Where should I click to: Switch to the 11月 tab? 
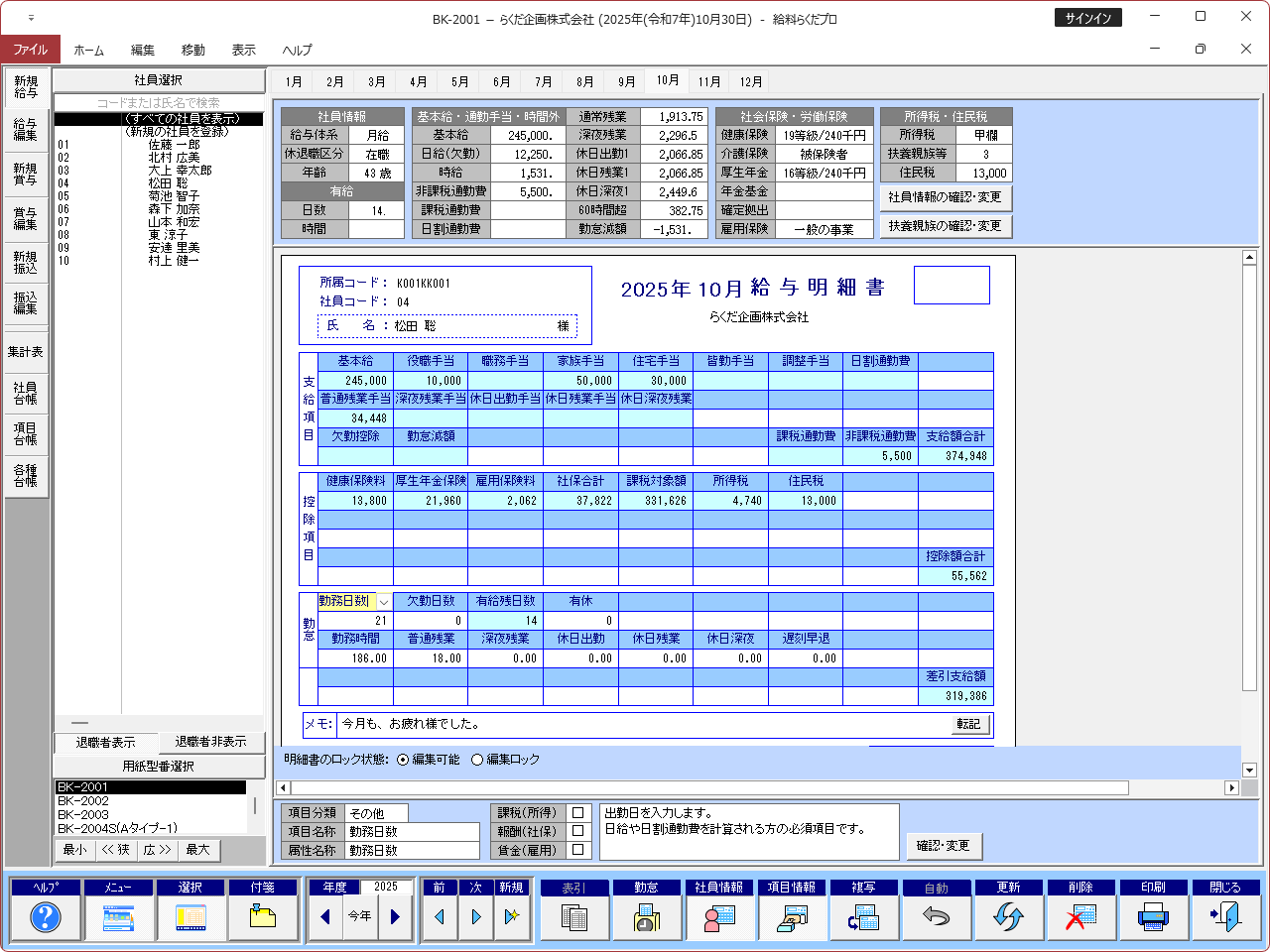pyautogui.click(x=707, y=81)
